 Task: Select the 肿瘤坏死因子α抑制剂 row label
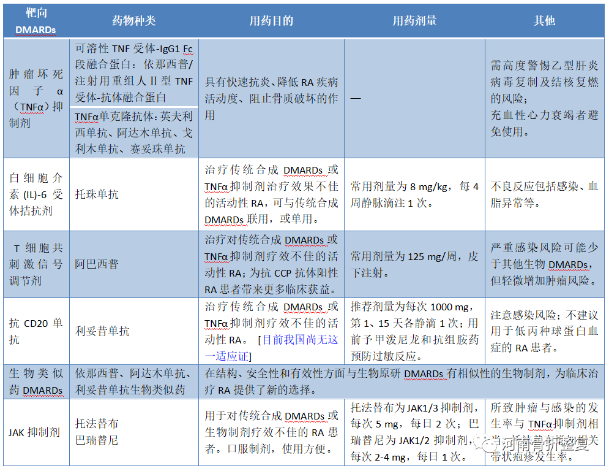pos(33,98)
